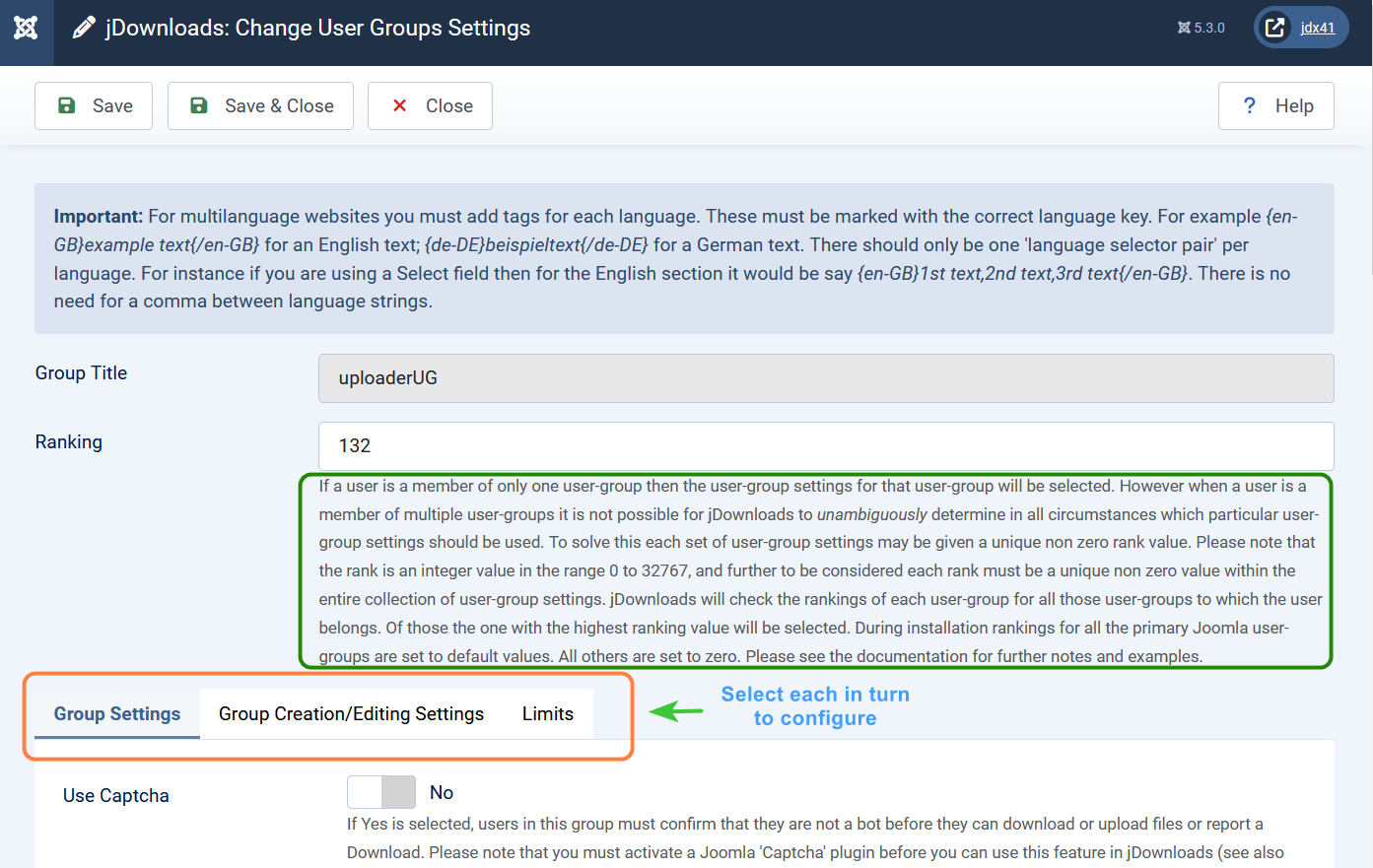The width and height of the screenshot is (1373, 868).
Task: Open Group Creation/Editing Settings tab
Action: [x=351, y=714]
